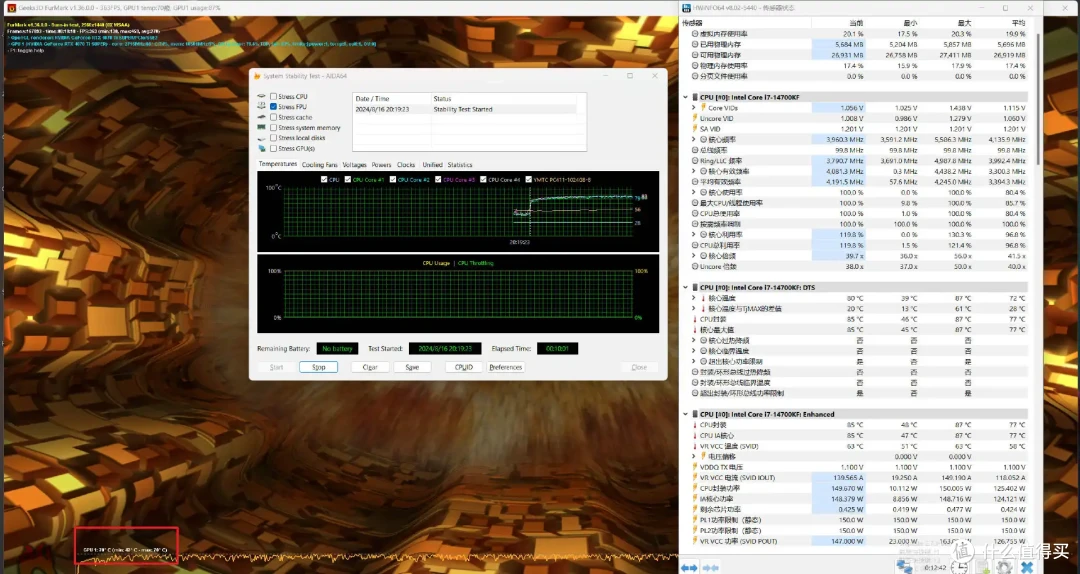Open HWiNFO sensor settings gear icon

(x=1004, y=566)
